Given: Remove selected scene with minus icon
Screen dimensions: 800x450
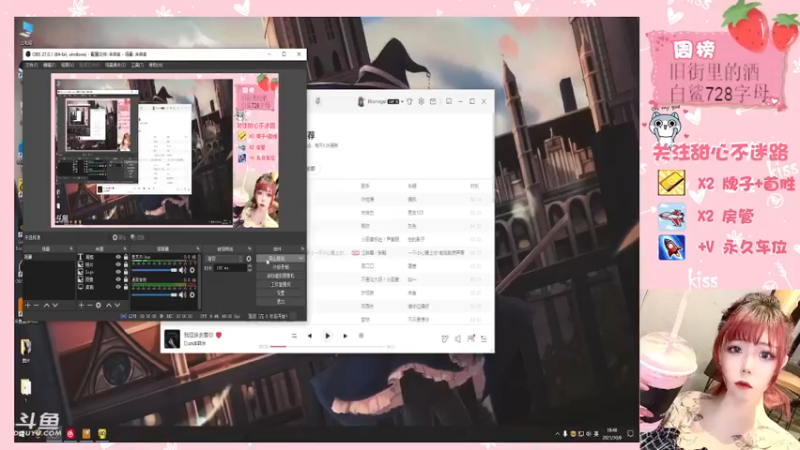Looking at the screenshot, I should coord(36,305).
